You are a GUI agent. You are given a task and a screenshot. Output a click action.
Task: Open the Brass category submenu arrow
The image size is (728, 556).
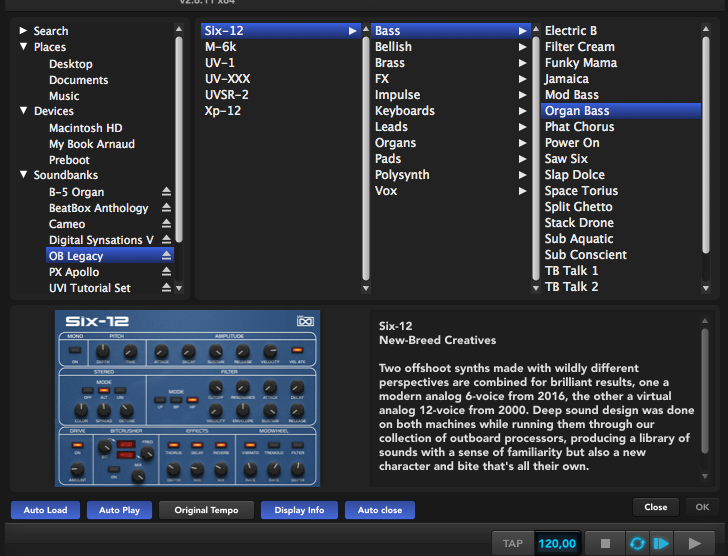point(522,63)
